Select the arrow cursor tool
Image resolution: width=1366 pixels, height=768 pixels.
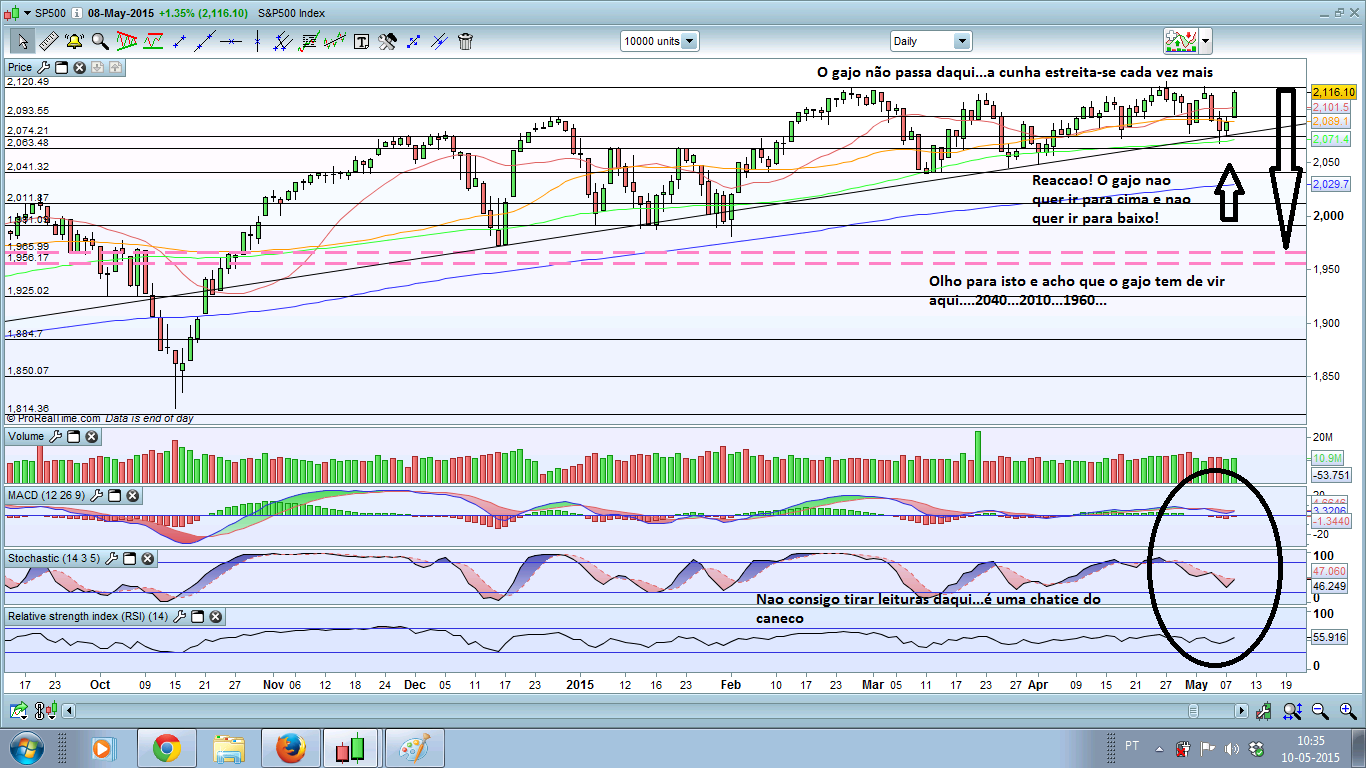(x=21, y=41)
